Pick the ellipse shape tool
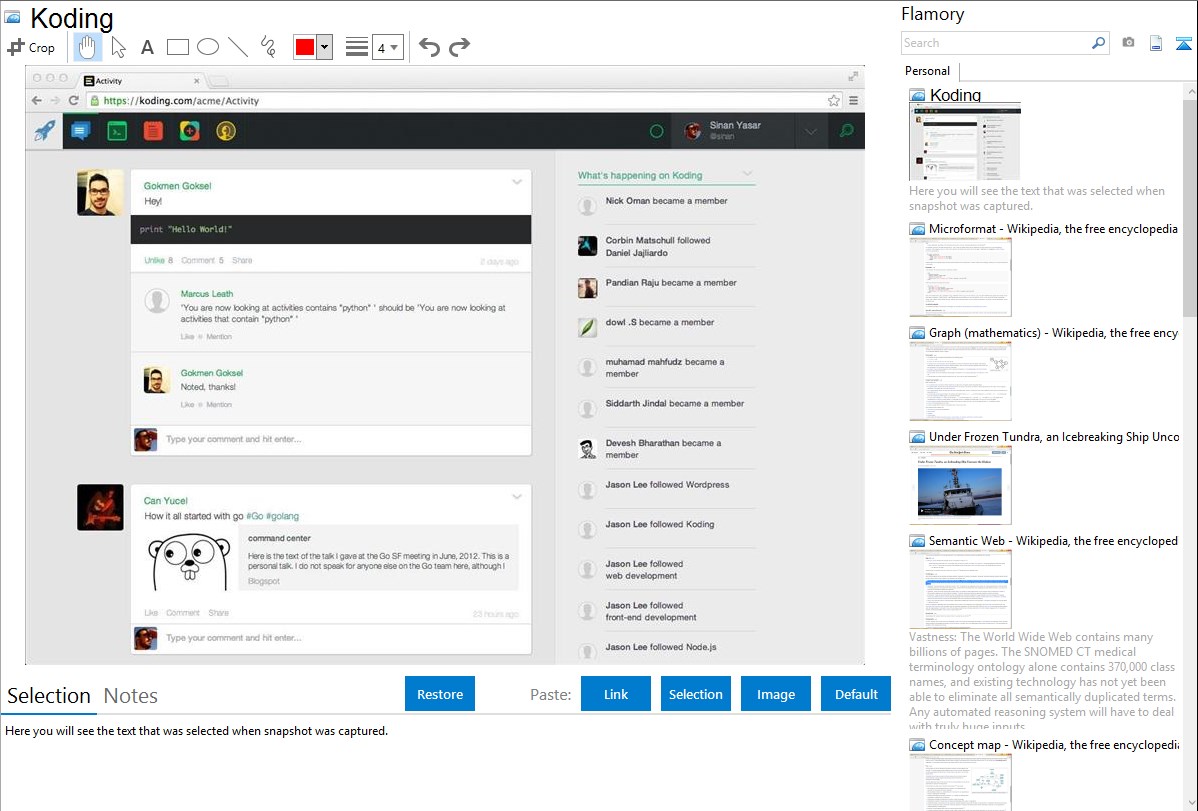Screen dimensions: 1198x811 [208, 47]
